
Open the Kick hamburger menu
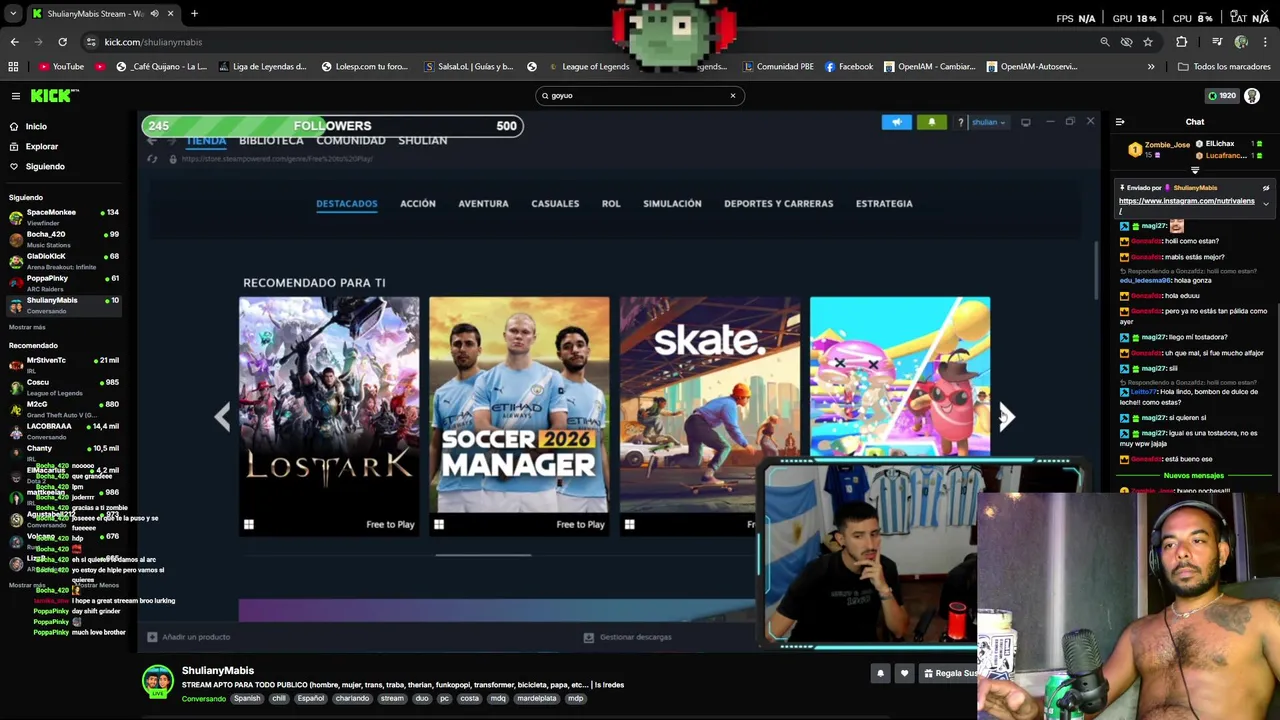tap(16, 96)
